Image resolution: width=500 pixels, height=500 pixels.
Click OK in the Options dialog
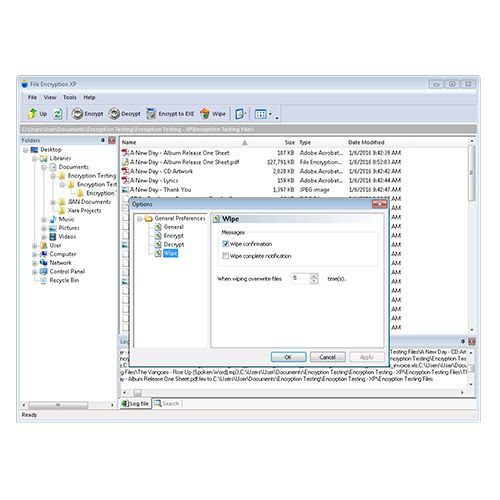[288, 357]
